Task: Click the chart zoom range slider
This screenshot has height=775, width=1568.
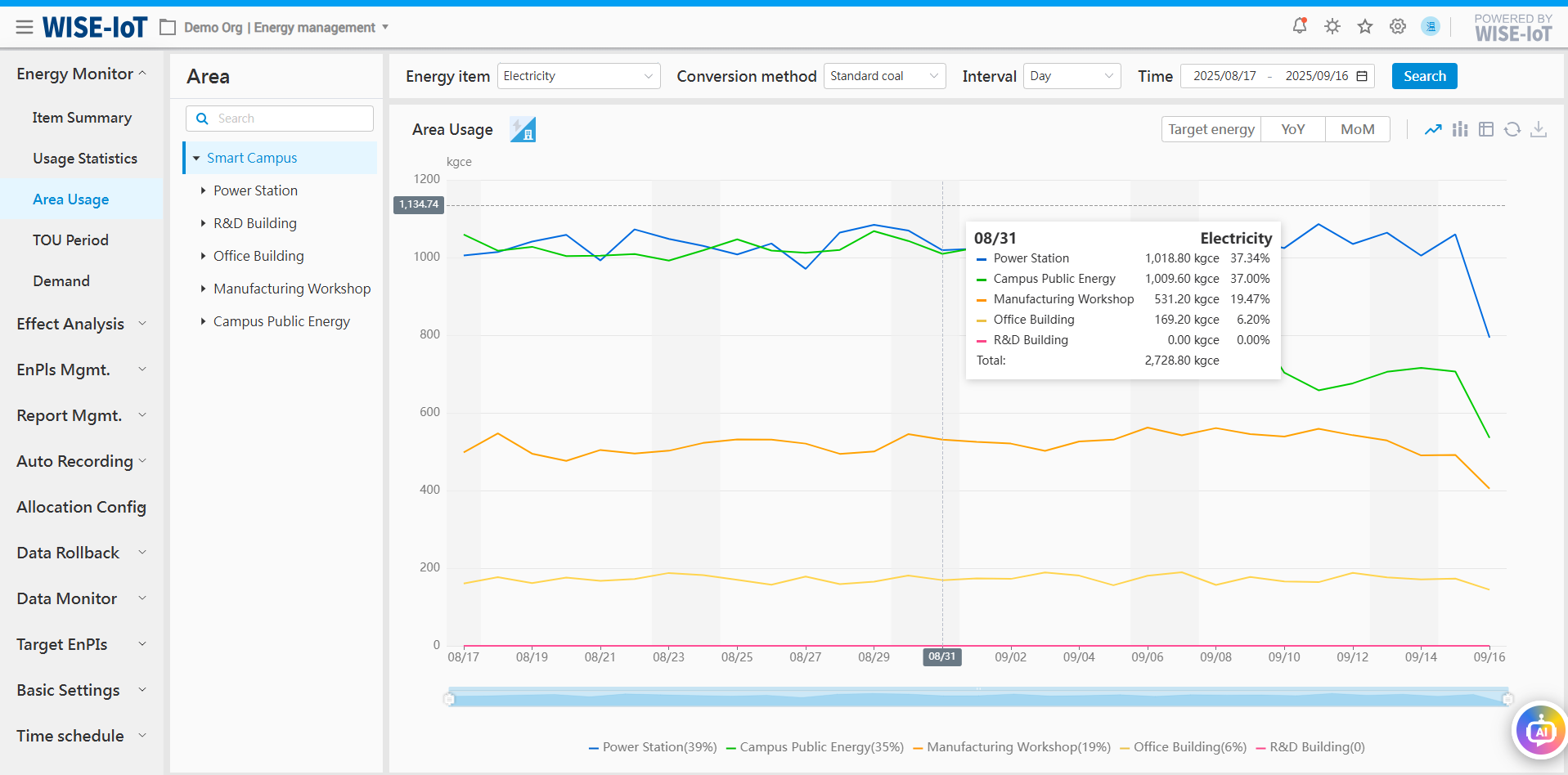Action: (977, 698)
